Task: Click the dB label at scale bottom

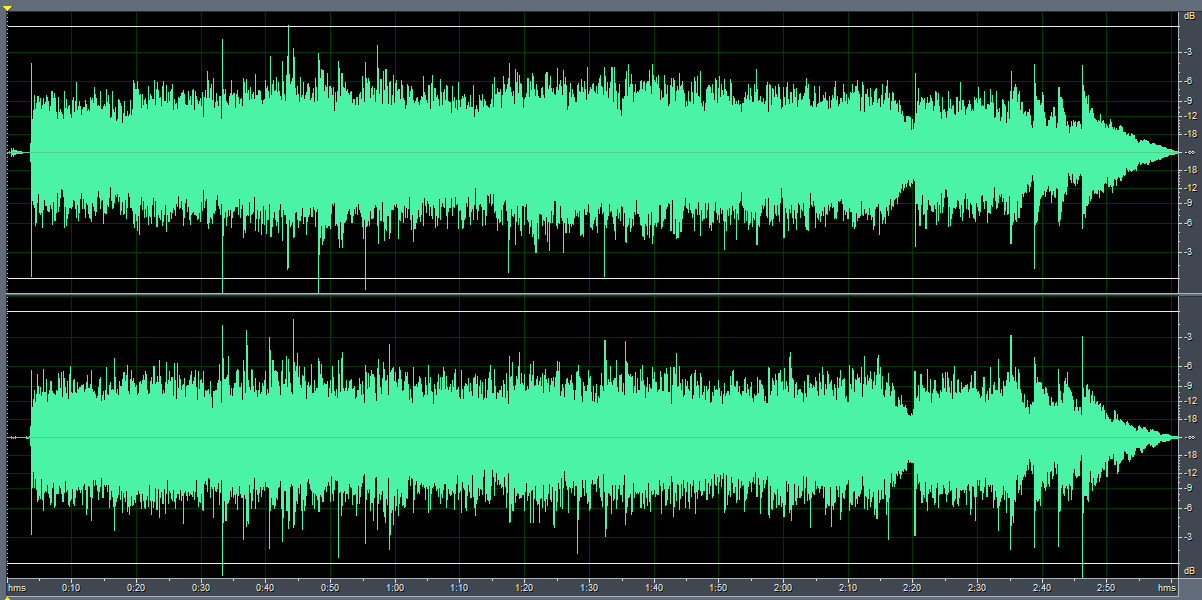Action: click(x=1189, y=570)
